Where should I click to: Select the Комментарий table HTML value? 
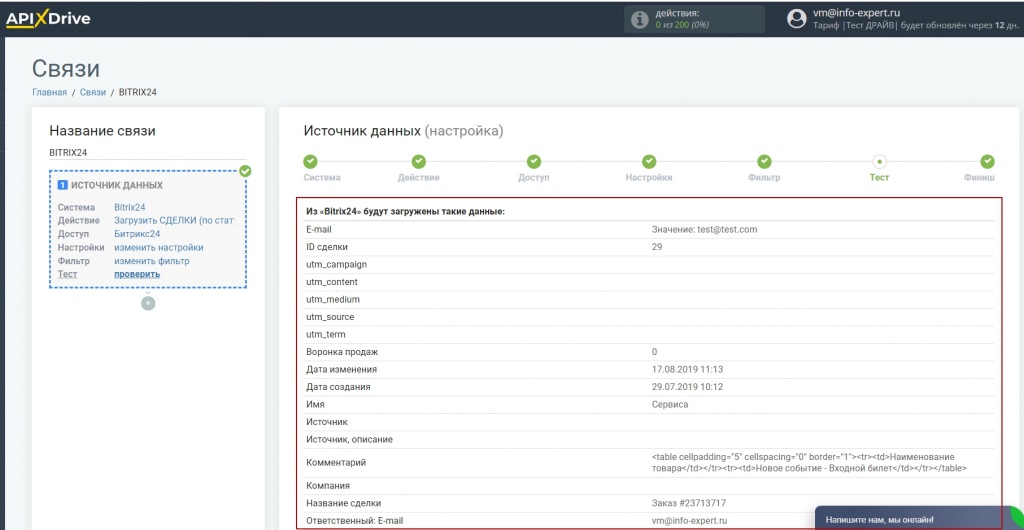point(809,463)
